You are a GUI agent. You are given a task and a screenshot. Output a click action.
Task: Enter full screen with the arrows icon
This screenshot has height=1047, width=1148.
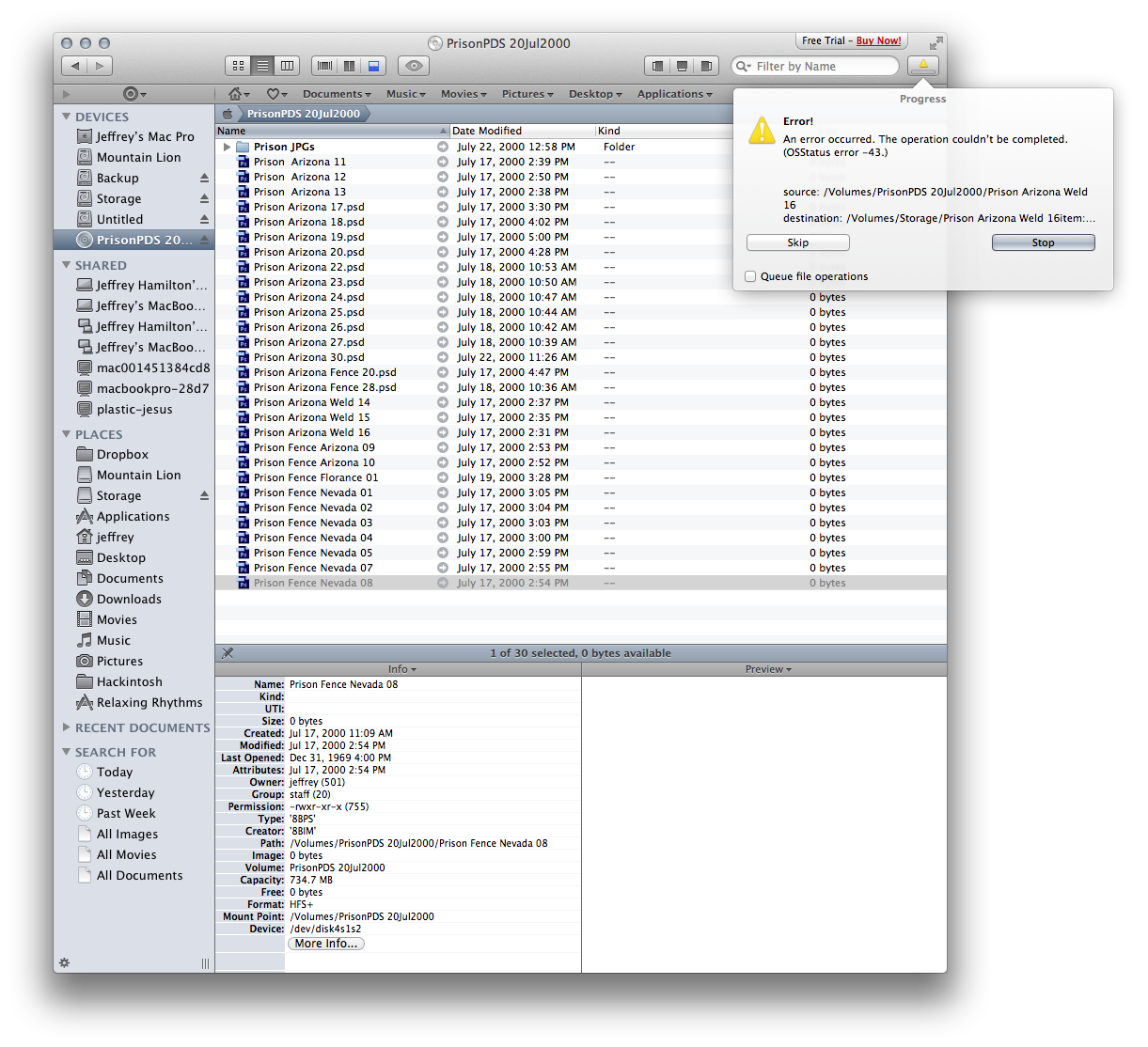[936, 43]
